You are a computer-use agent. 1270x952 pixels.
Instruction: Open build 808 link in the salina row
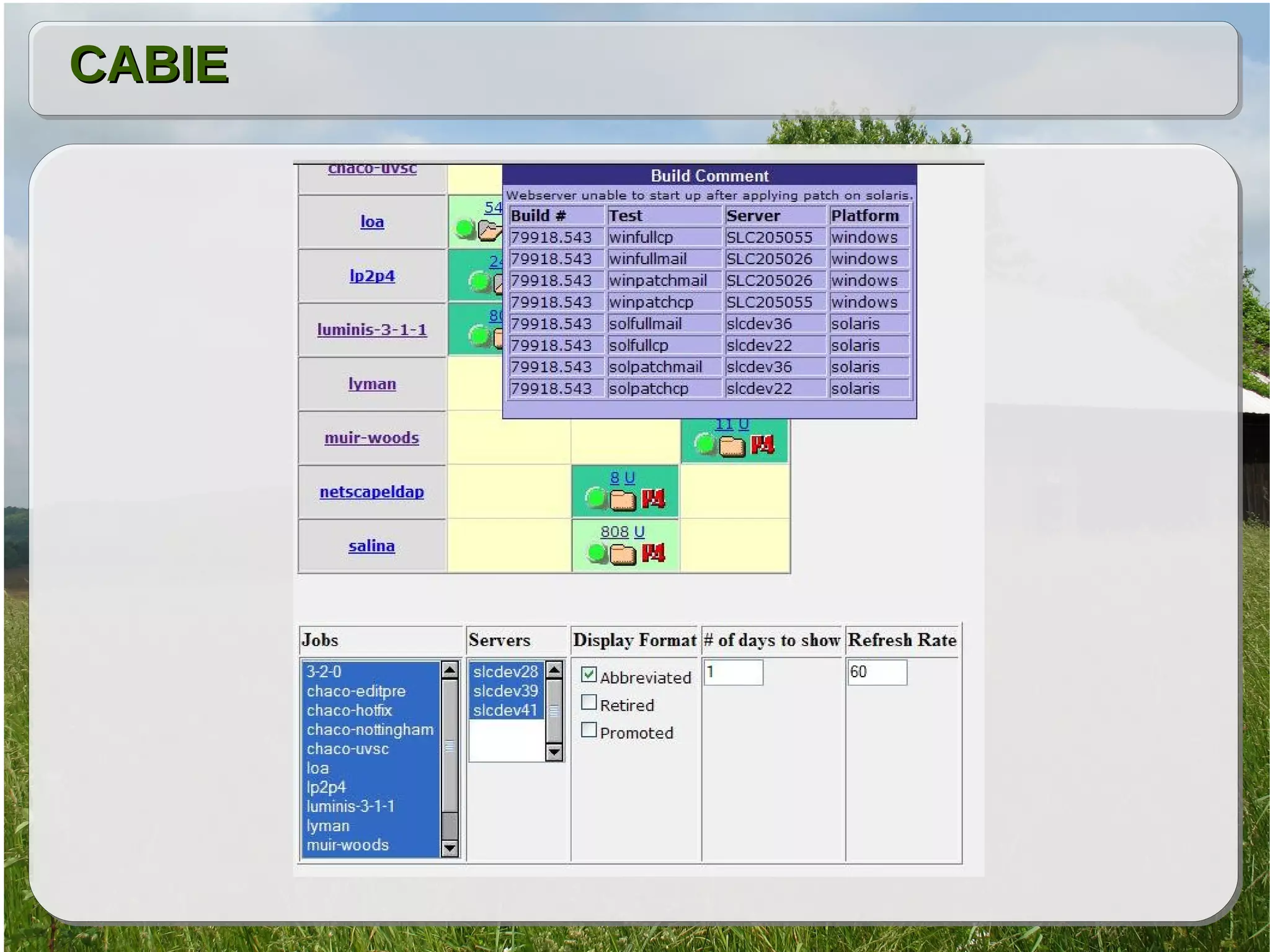[614, 532]
